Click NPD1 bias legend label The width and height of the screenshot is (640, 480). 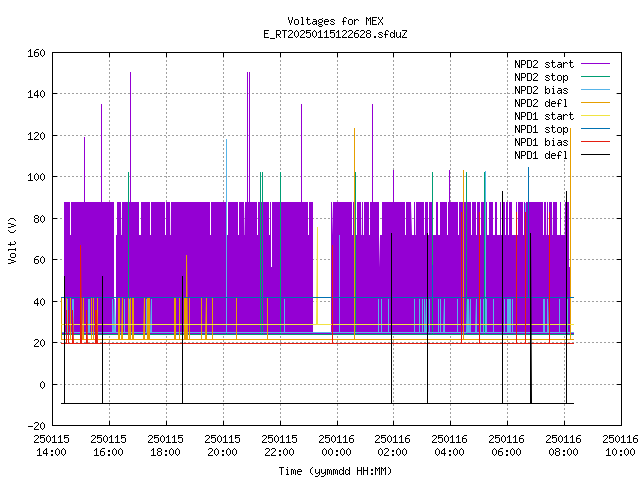pos(541,142)
